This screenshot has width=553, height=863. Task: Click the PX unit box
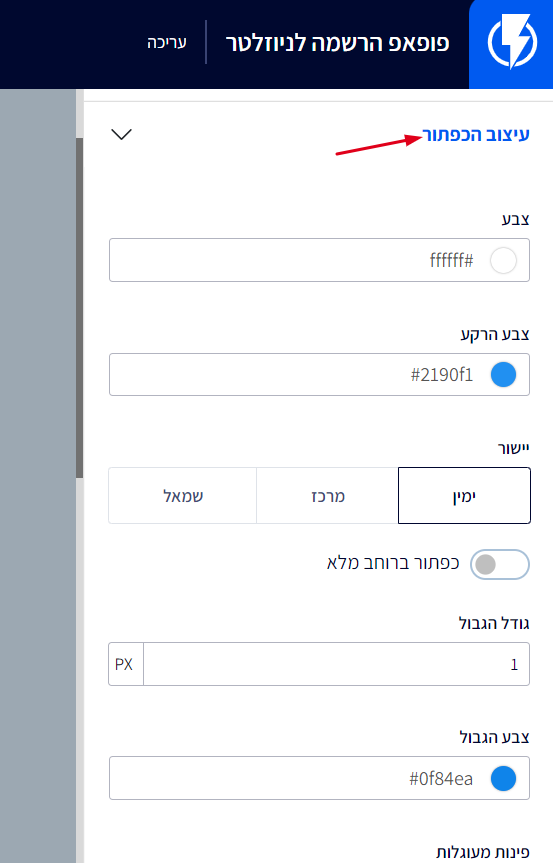125,664
